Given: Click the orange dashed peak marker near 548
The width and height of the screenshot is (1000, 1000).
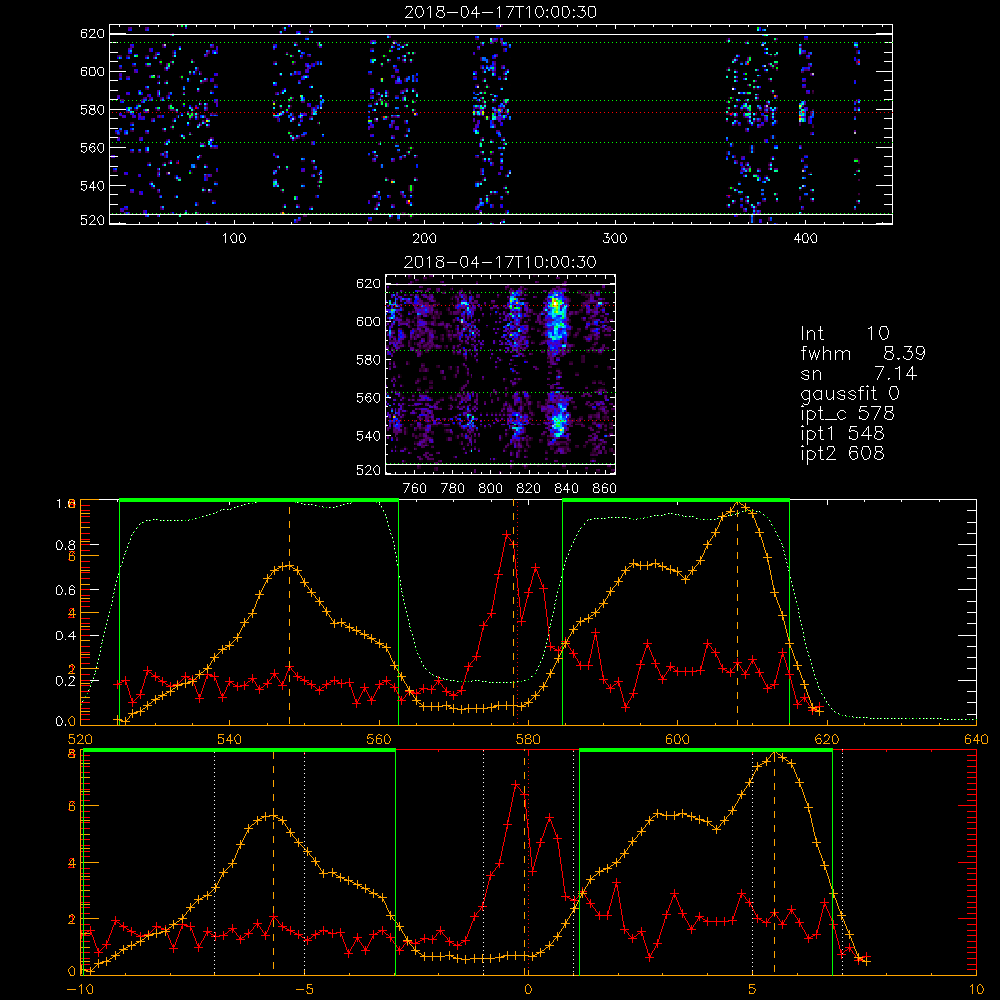Looking at the screenshot, I should 290,614.
